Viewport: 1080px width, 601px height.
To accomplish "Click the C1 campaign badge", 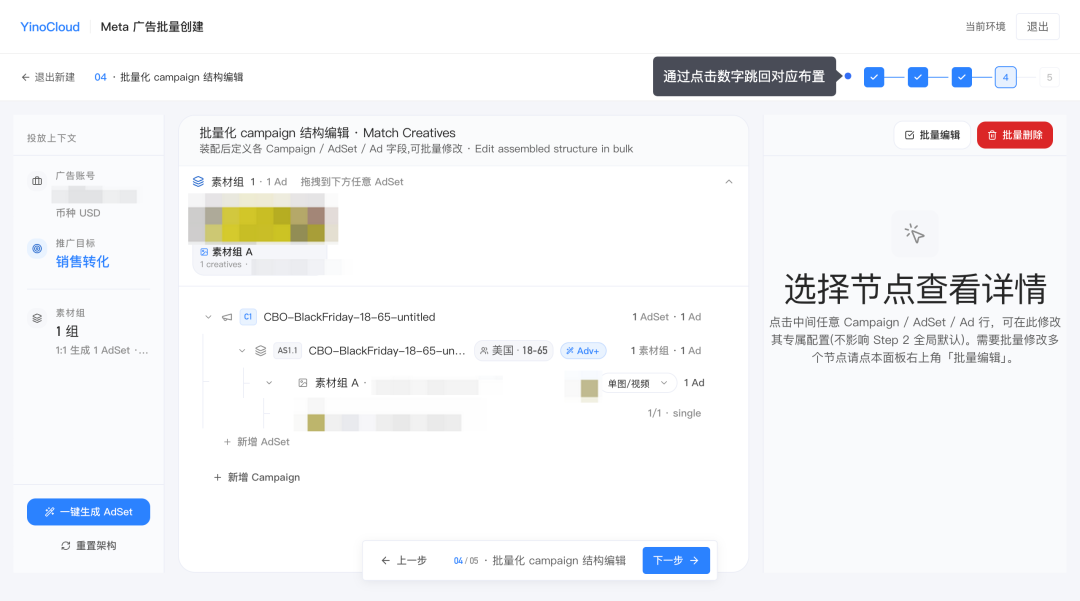I will [x=248, y=317].
